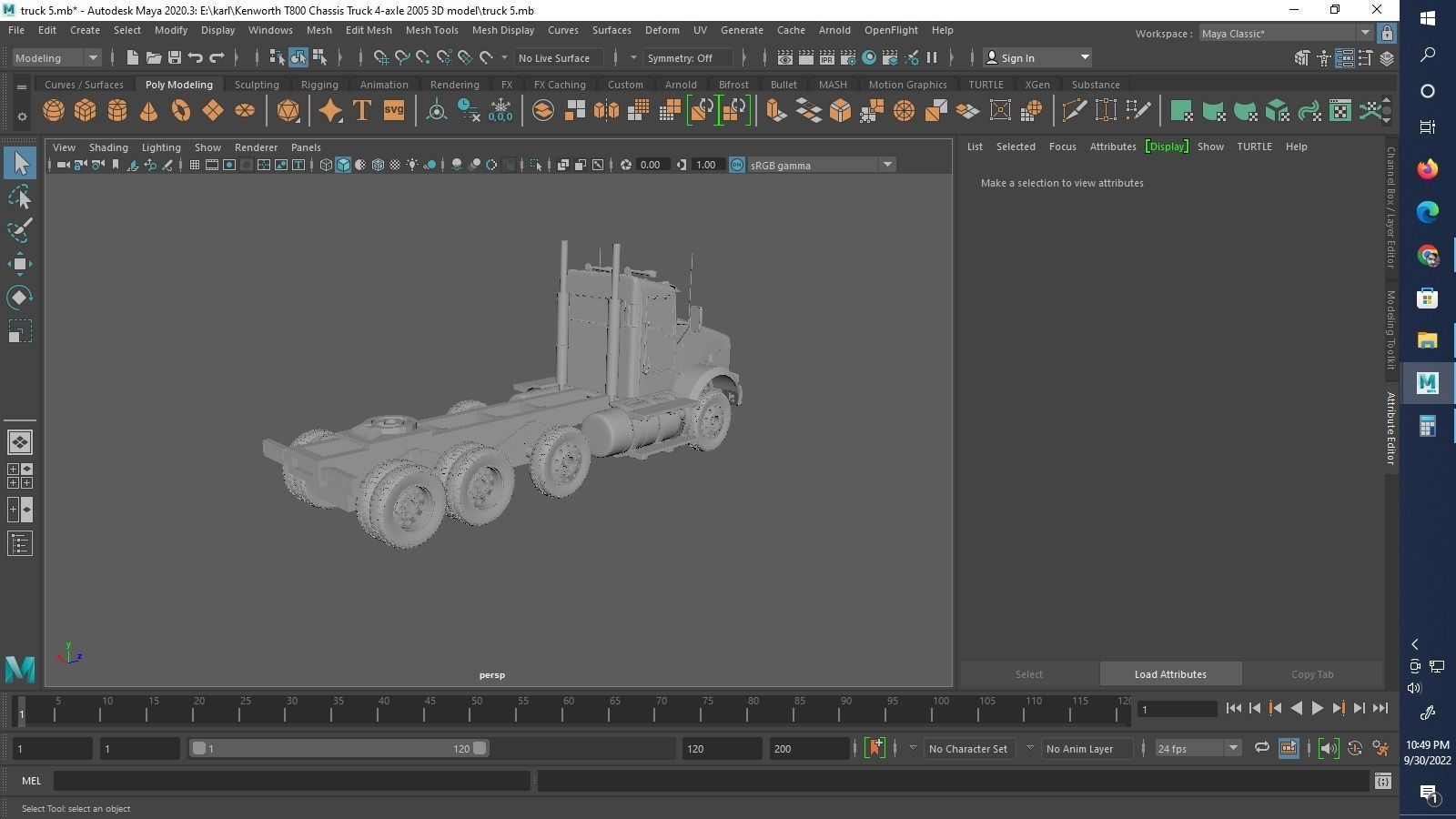Open the Edit Mesh menu
This screenshot has height=819, width=1456.
pos(369,30)
